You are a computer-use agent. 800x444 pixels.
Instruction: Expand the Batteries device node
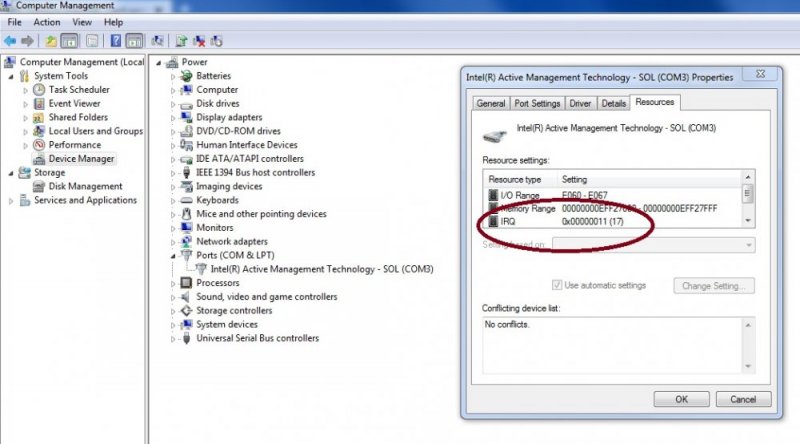(174, 76)
